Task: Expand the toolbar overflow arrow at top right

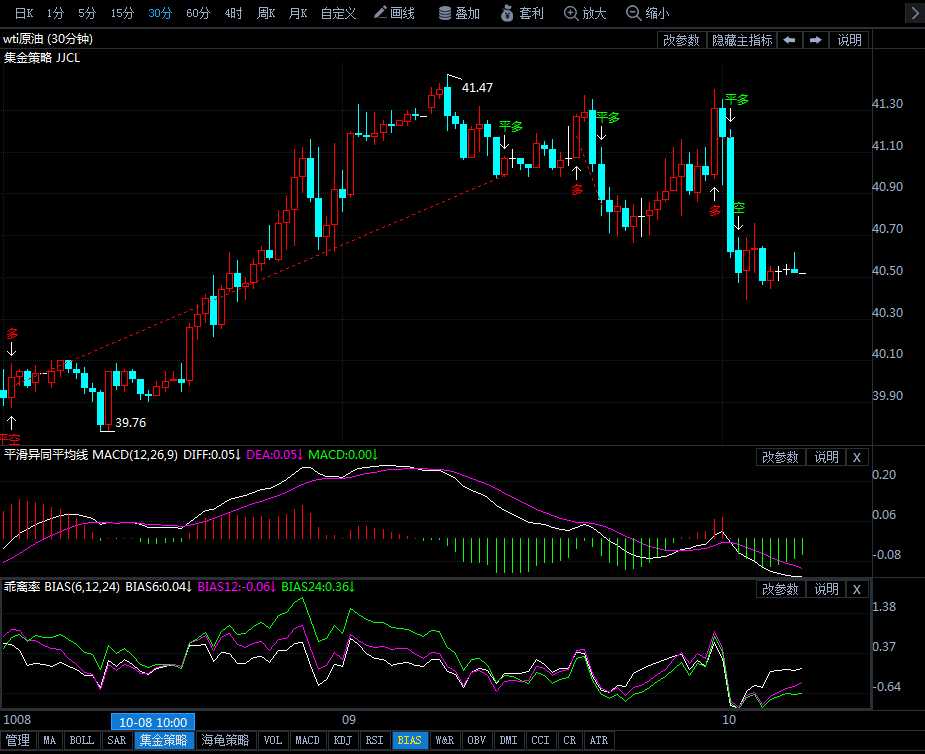Action: [912, 13]
